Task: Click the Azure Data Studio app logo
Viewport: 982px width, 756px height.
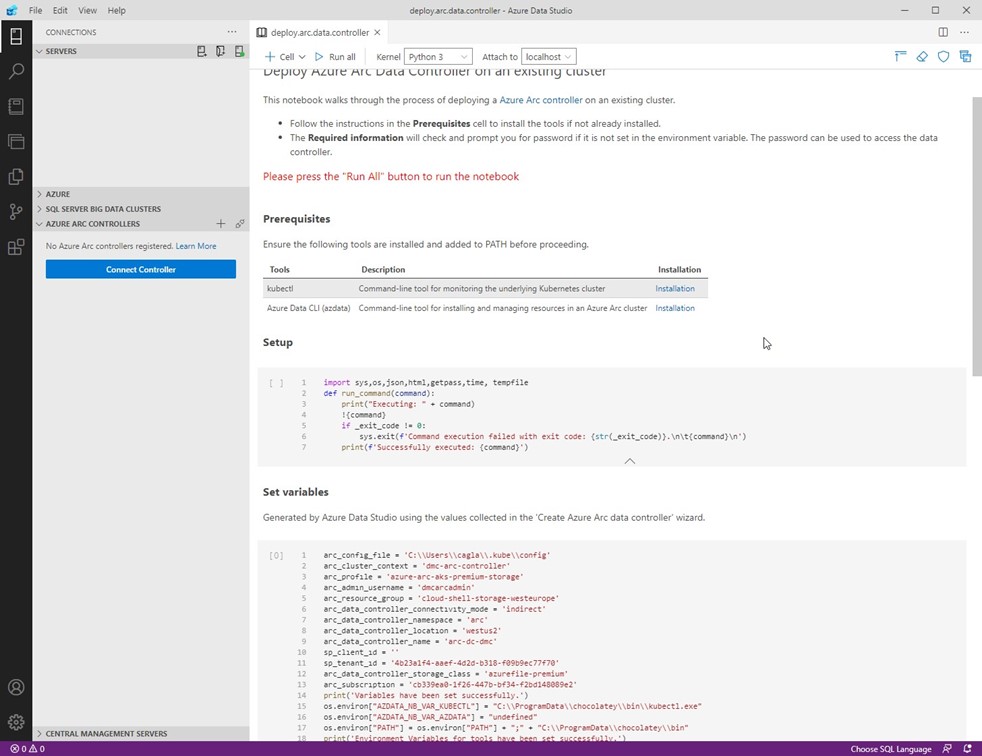Action: 12,10
